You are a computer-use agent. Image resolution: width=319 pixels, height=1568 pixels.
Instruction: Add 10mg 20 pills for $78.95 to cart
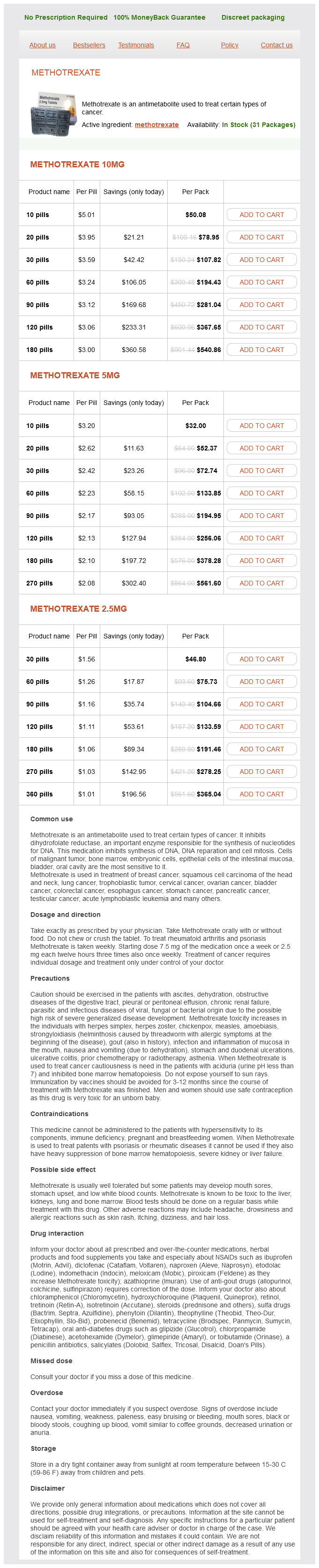261,237
